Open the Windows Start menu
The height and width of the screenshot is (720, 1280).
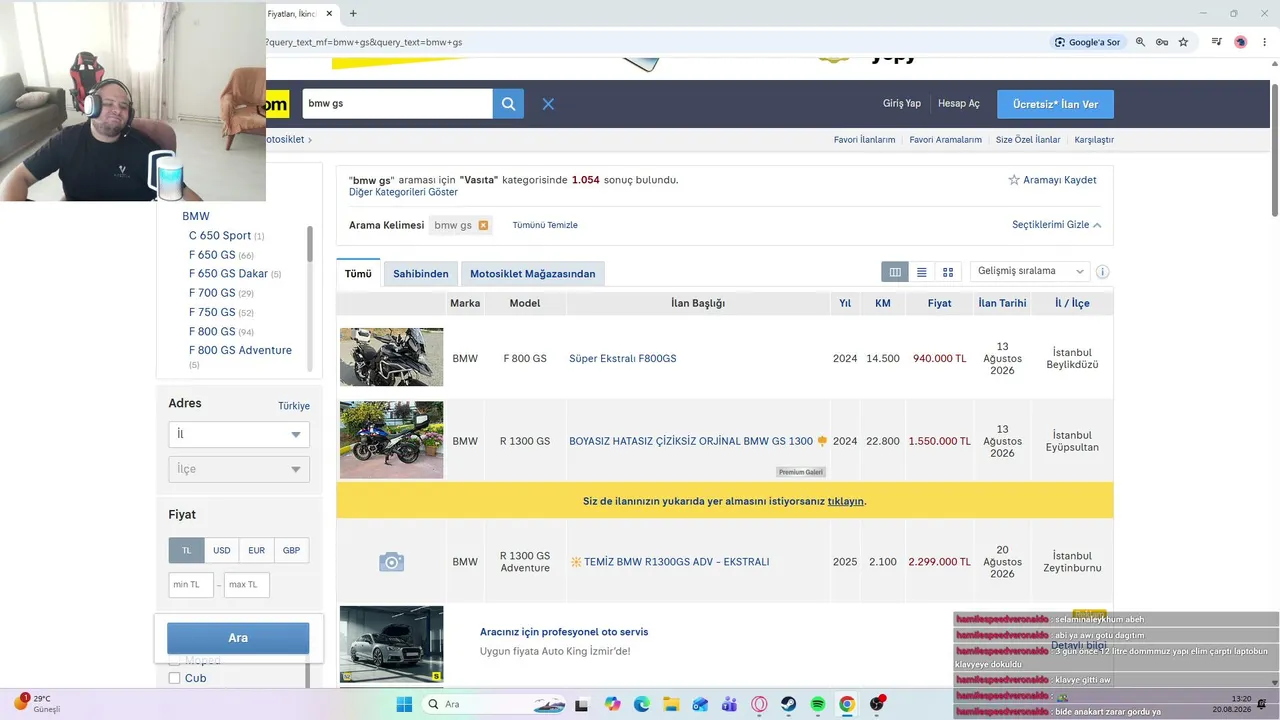pos(404,704)
